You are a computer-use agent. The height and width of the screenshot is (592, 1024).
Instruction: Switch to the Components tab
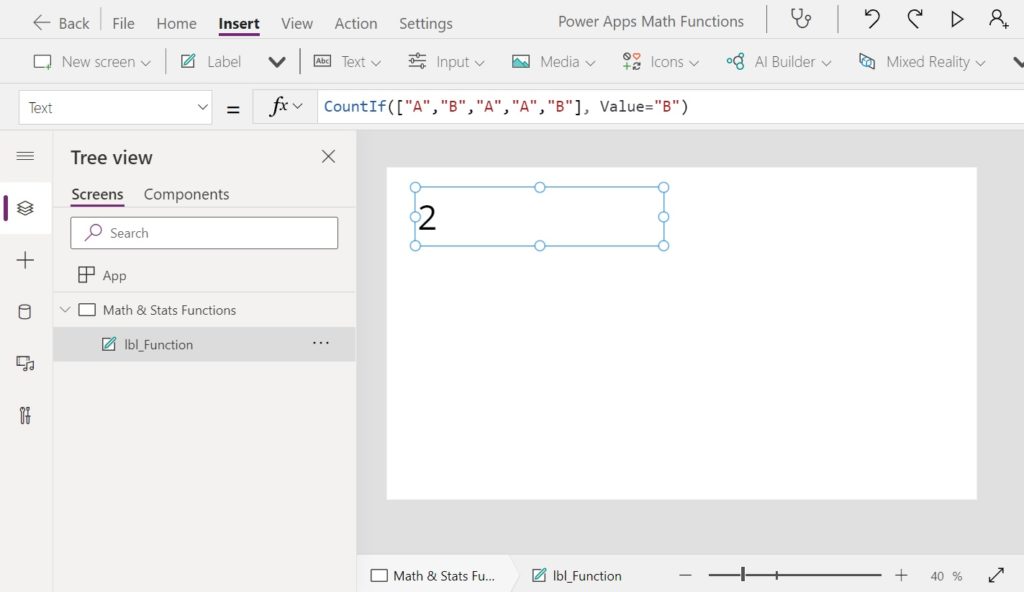pos(186,194)
